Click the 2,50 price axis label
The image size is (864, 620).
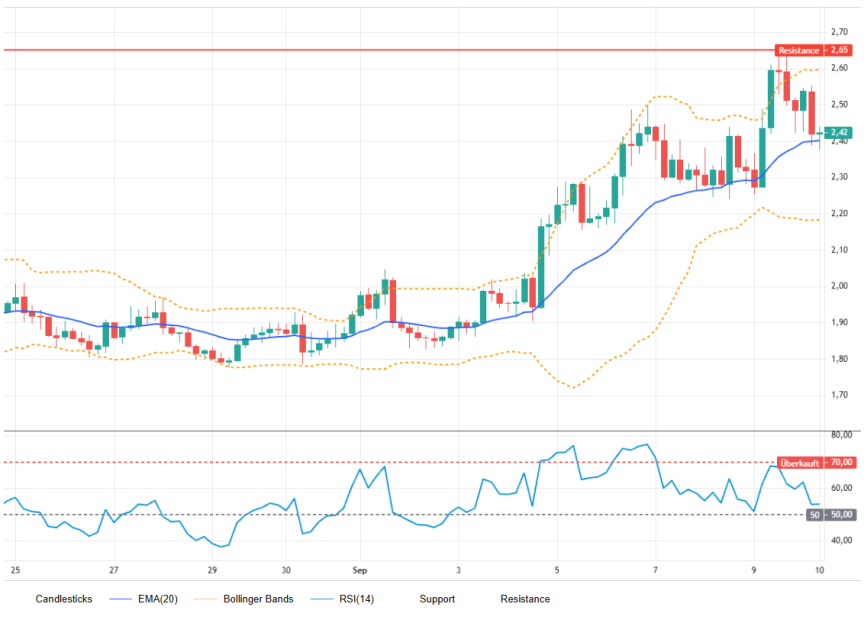coord(840,104)
